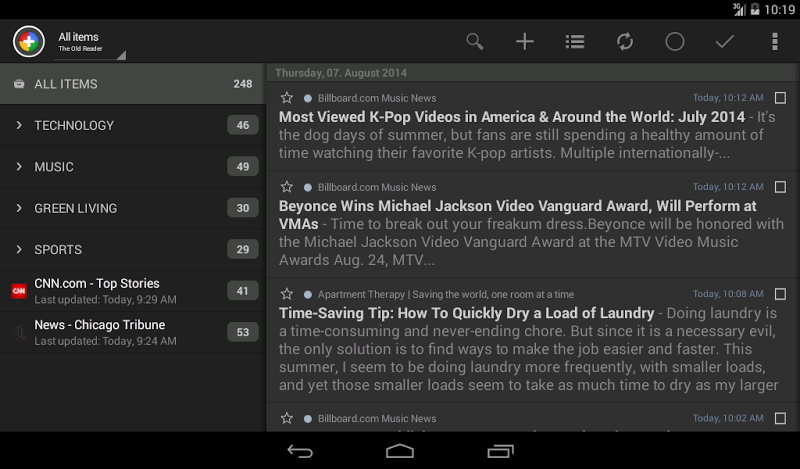800x469 pixels.
Task: Click Today, 10:08 AM timestamp
Action: coord(728,294)
